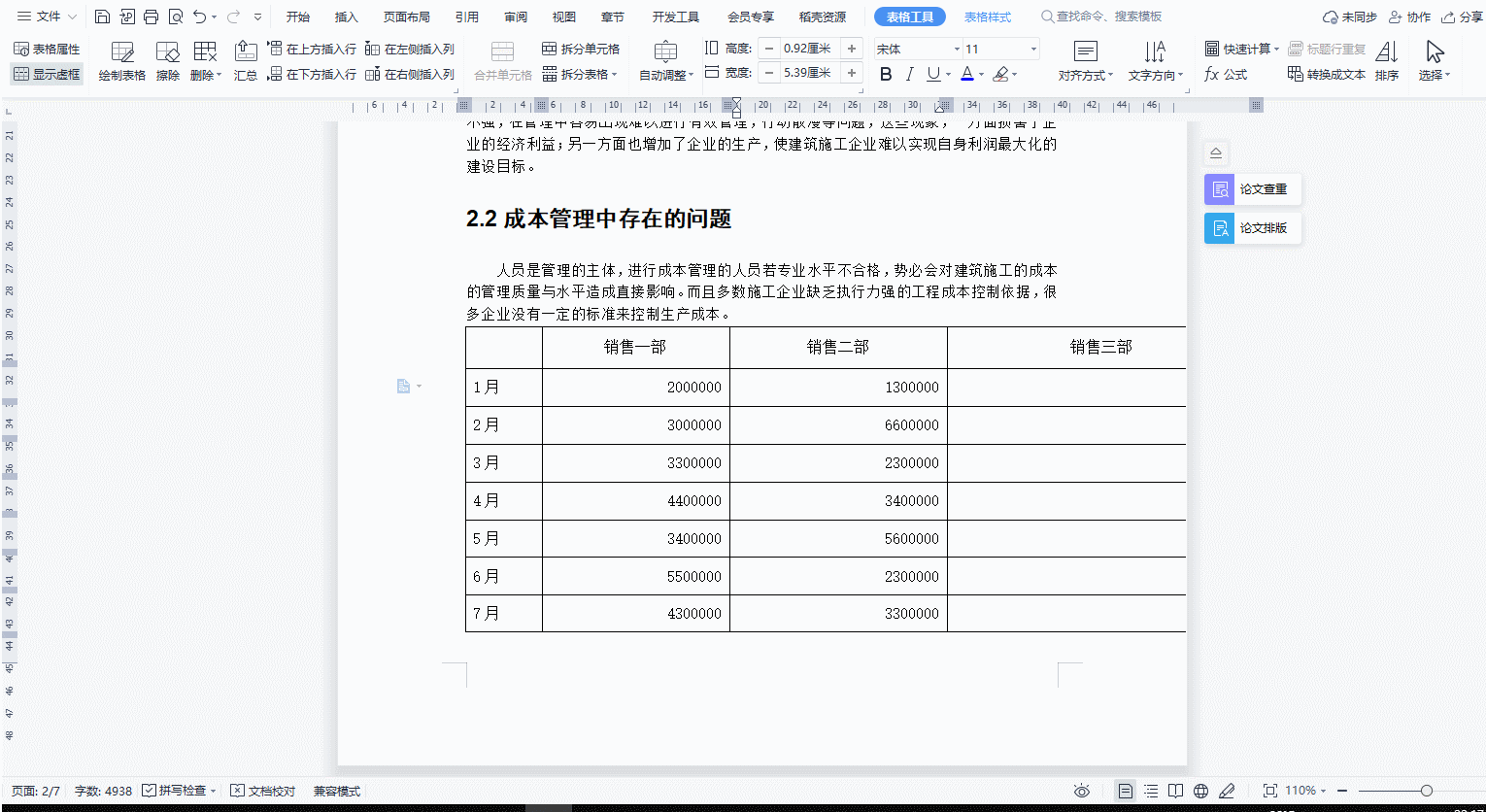This screenshot has height=812, width=1486.
Task: Open the font name 宋体 dropdown
Action: [x=957, y=49]
